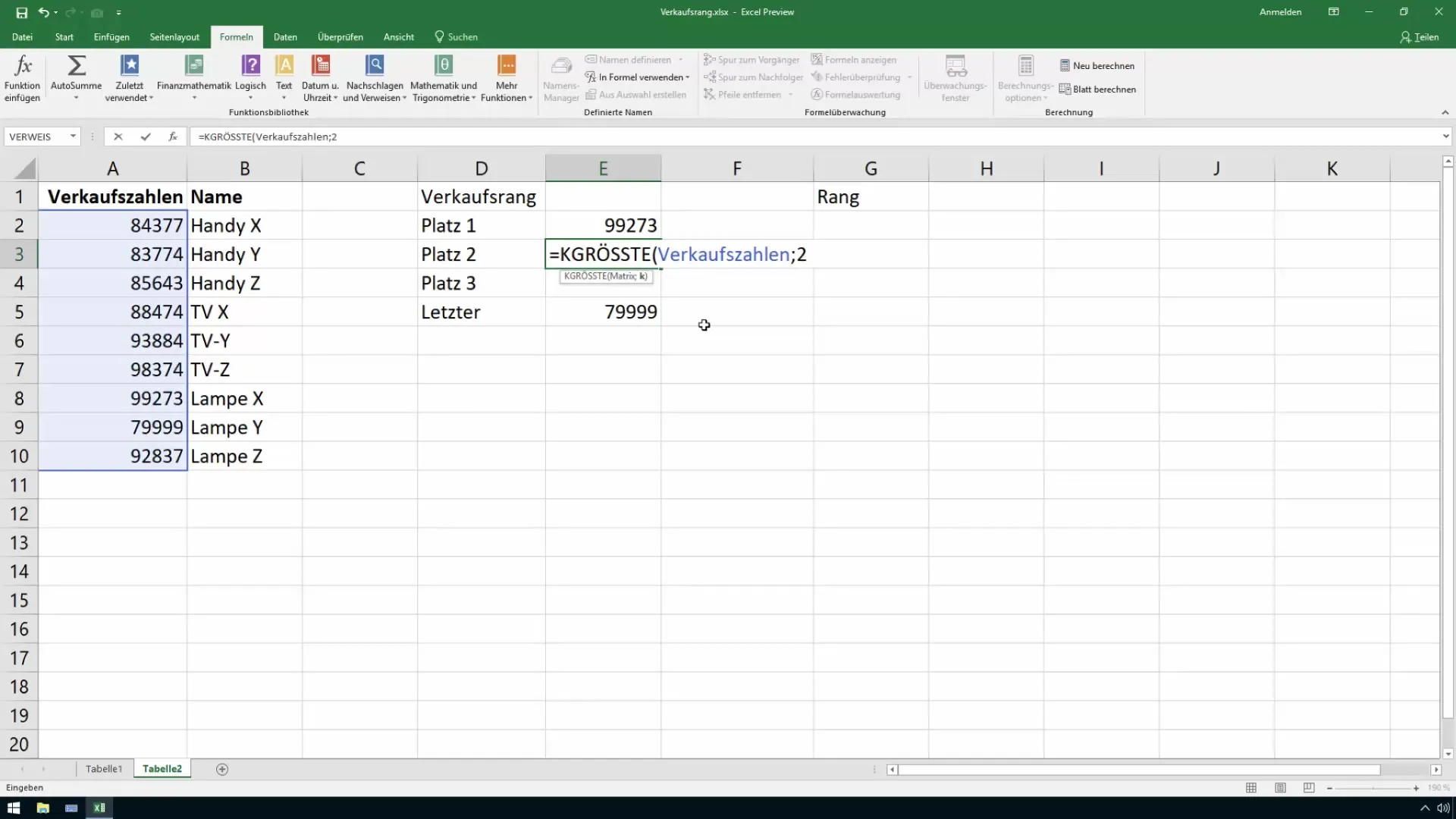Switch to the Ansicht tab
This screenshot has height=819, width=1456.
(399, 36)
